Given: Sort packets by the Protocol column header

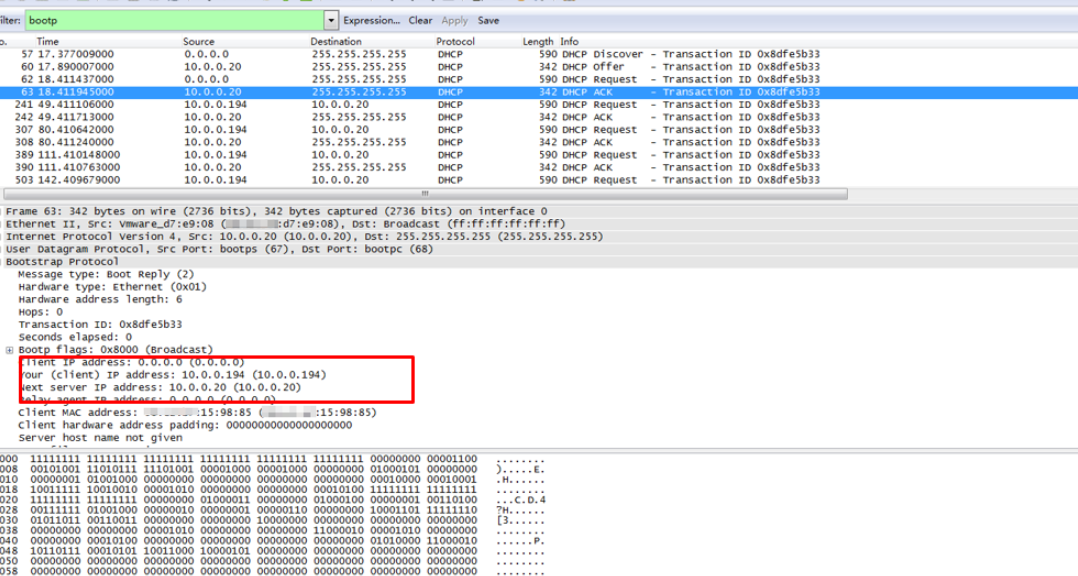Looking at the screenshot, I should 455,41.
